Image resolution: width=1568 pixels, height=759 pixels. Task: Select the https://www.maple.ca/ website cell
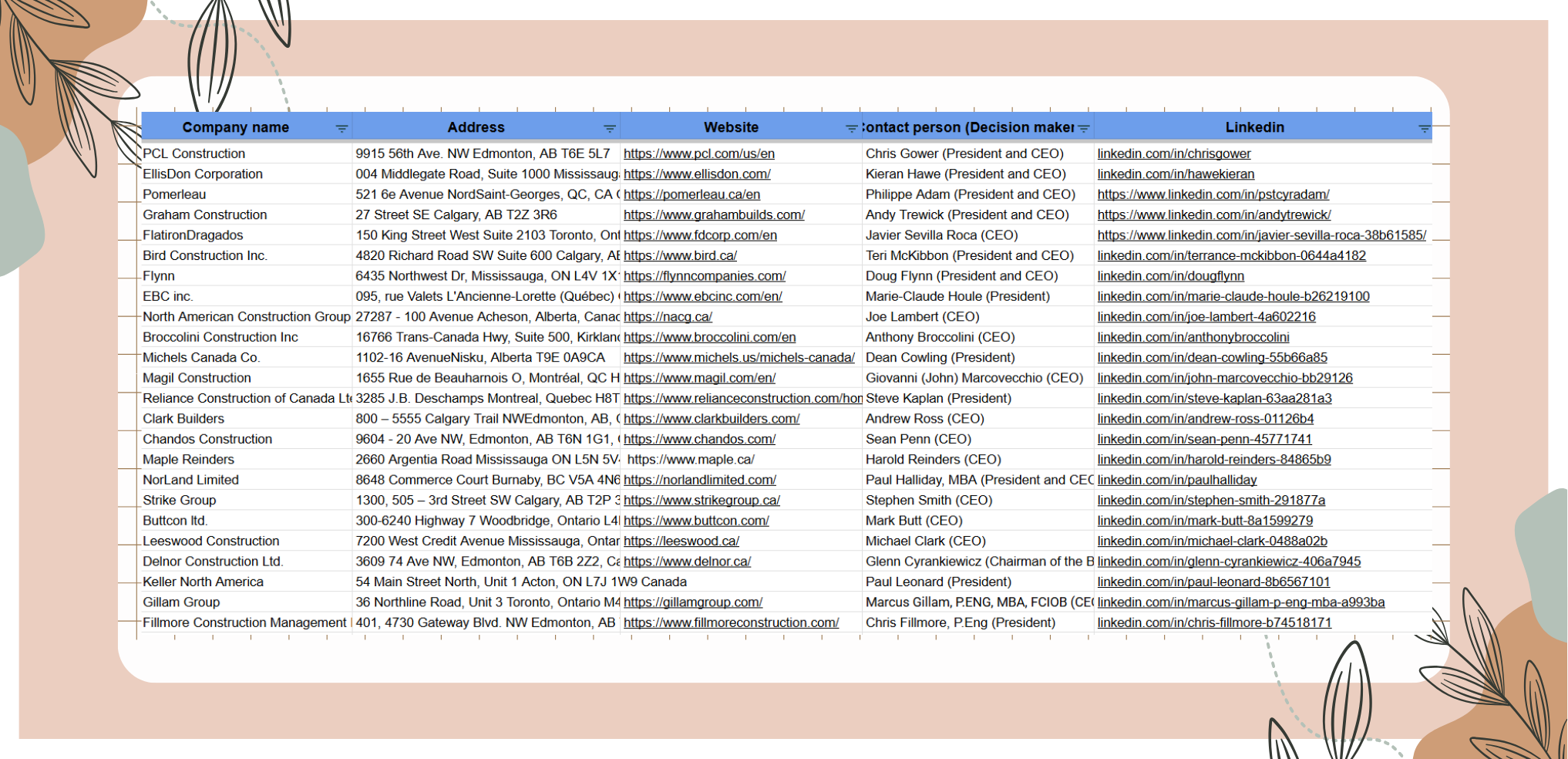pos(741,460)
